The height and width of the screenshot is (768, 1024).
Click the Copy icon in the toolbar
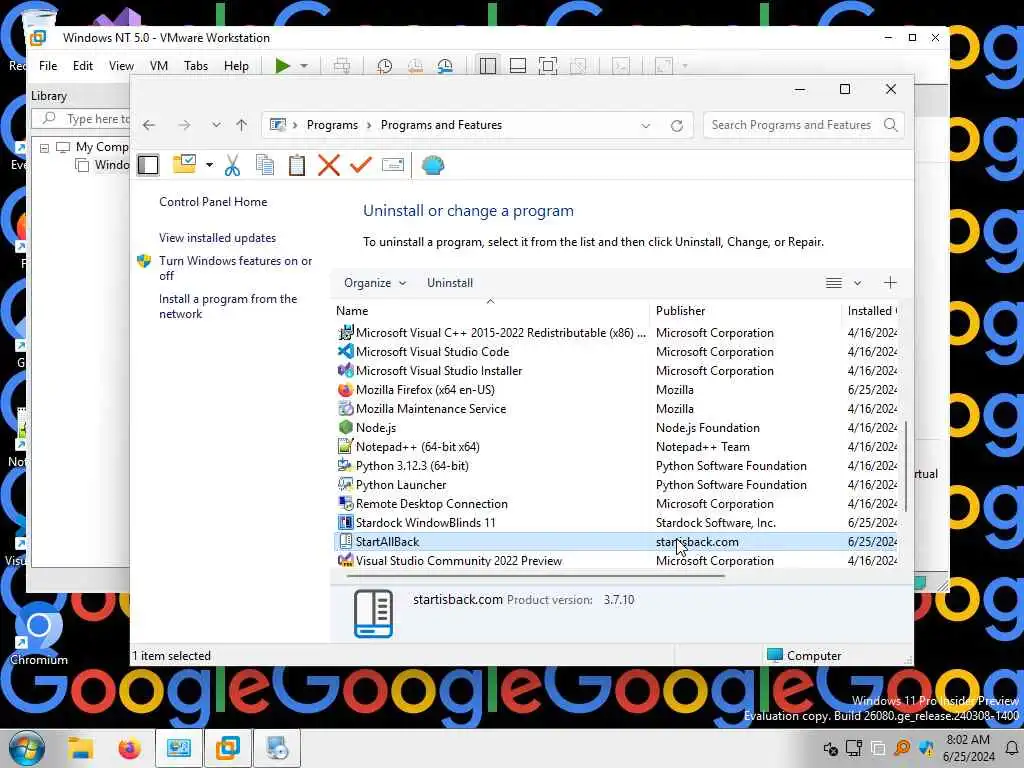[x=264, y=165]
